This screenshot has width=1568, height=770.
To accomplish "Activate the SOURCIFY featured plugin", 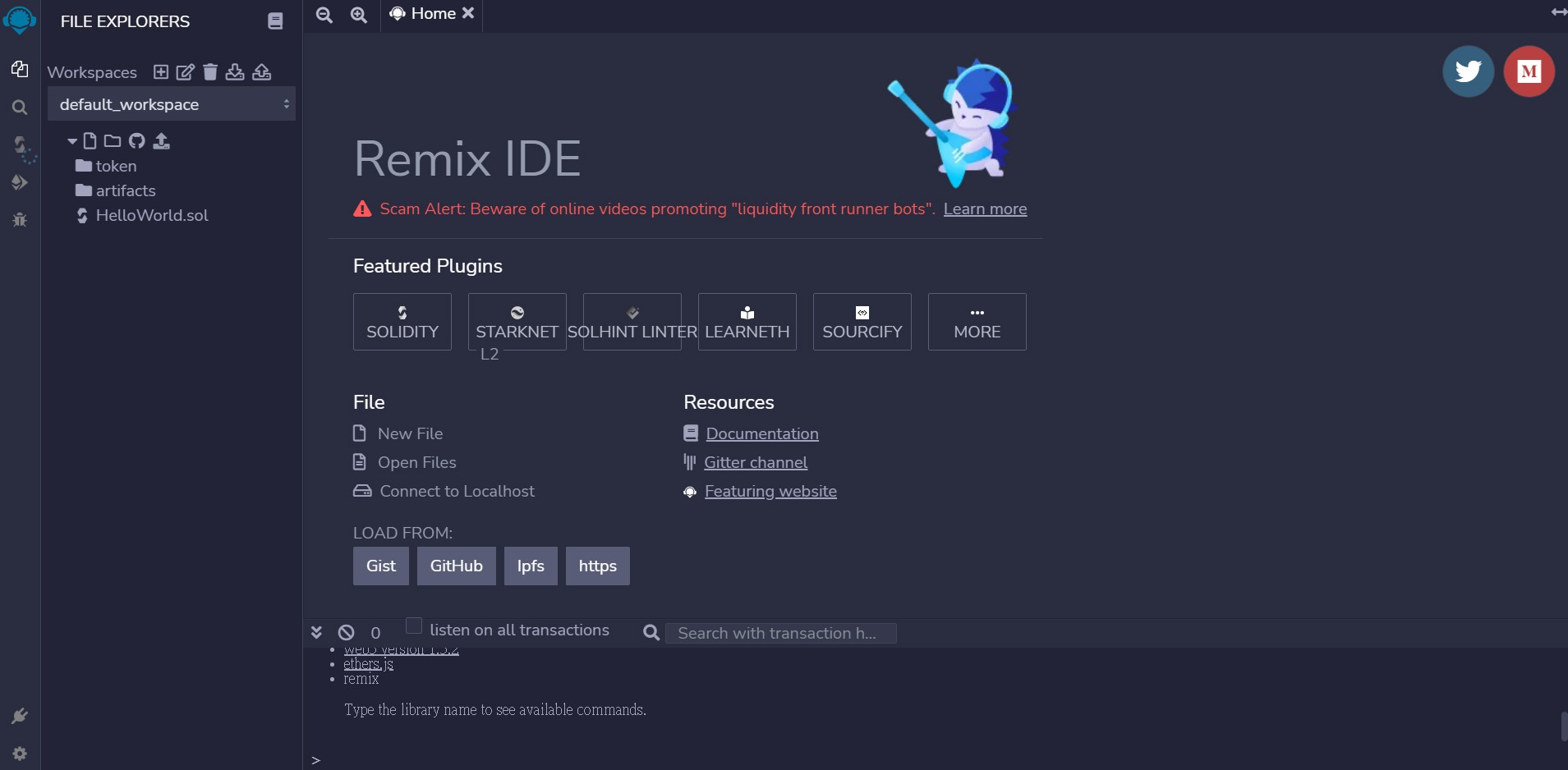I will point(862,322).
